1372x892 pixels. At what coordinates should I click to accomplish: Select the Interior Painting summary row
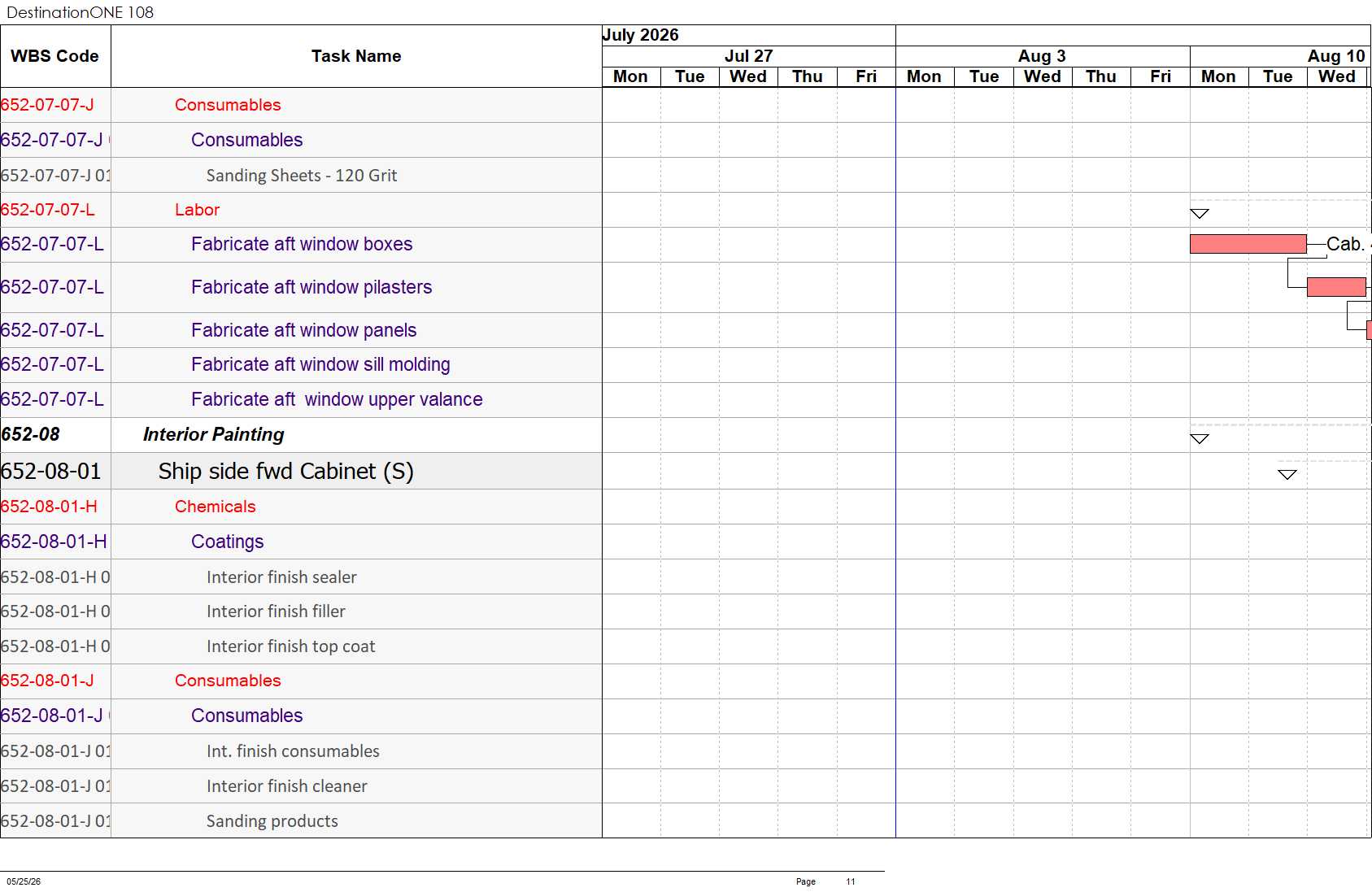pos(301,435)
